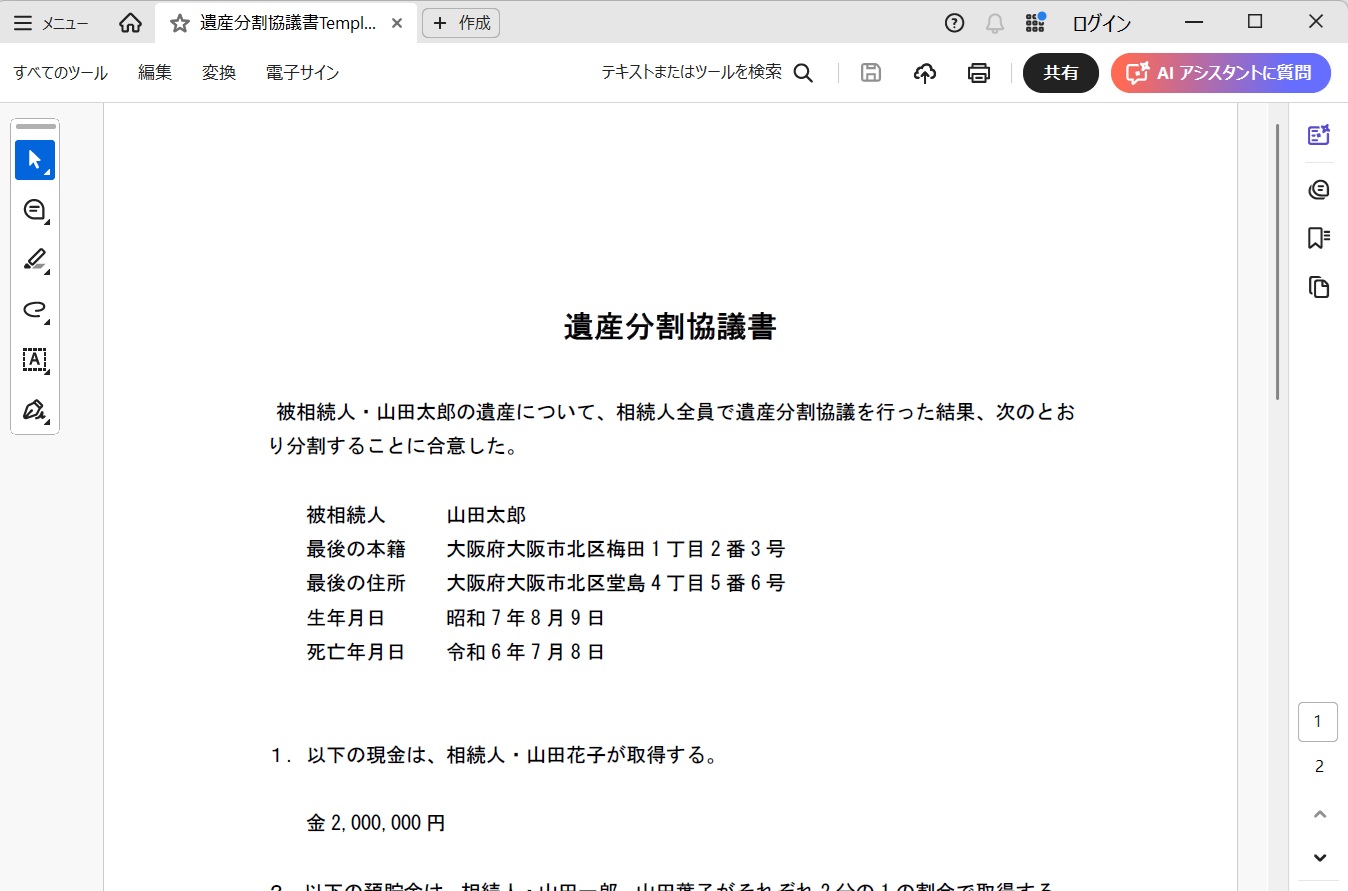Open the 編集 menu
This screenshot has width=1348, height=891.
[155, 73]
